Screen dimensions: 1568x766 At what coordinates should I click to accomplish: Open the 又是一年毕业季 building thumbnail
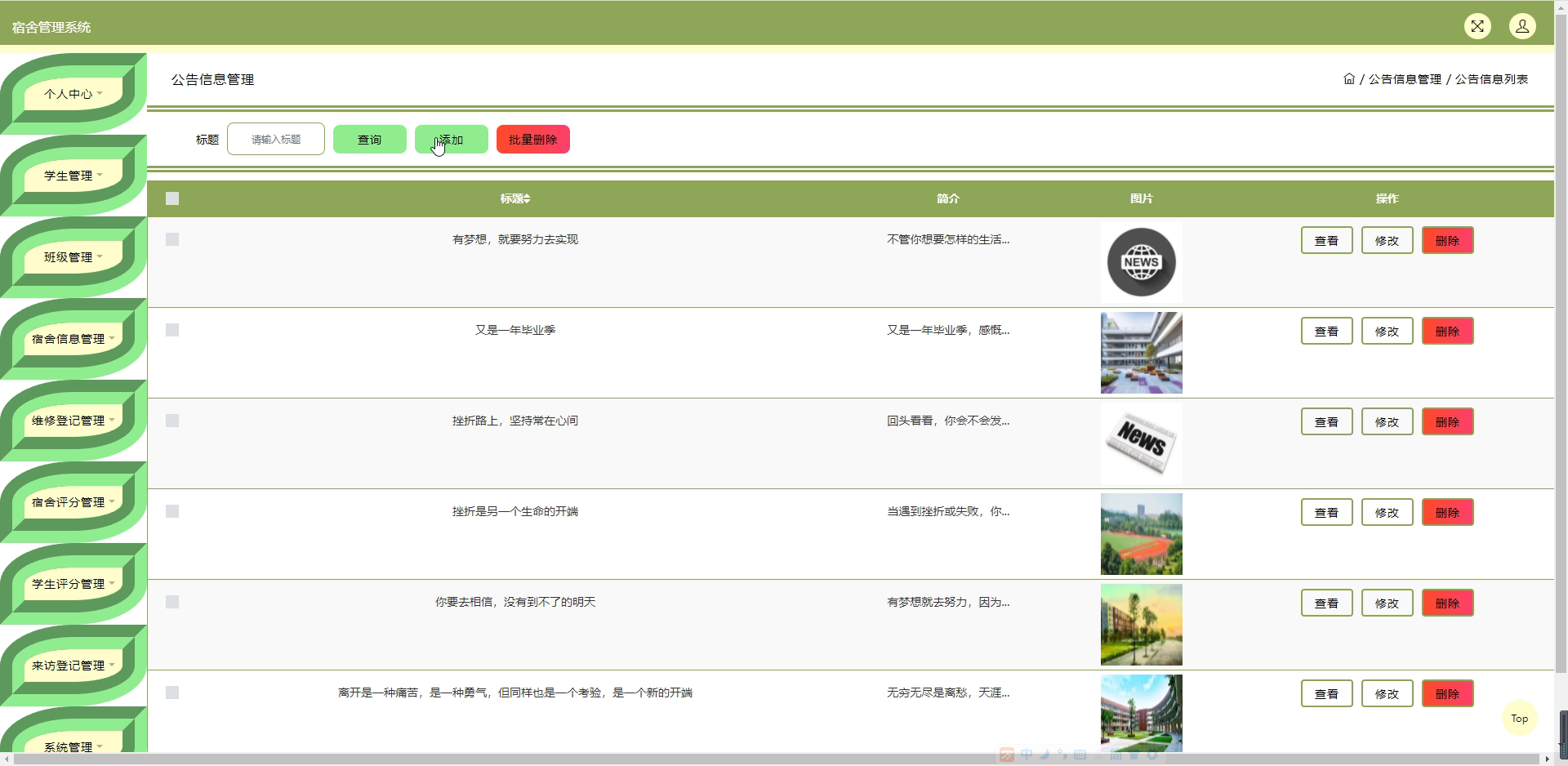click(1142, 353)
